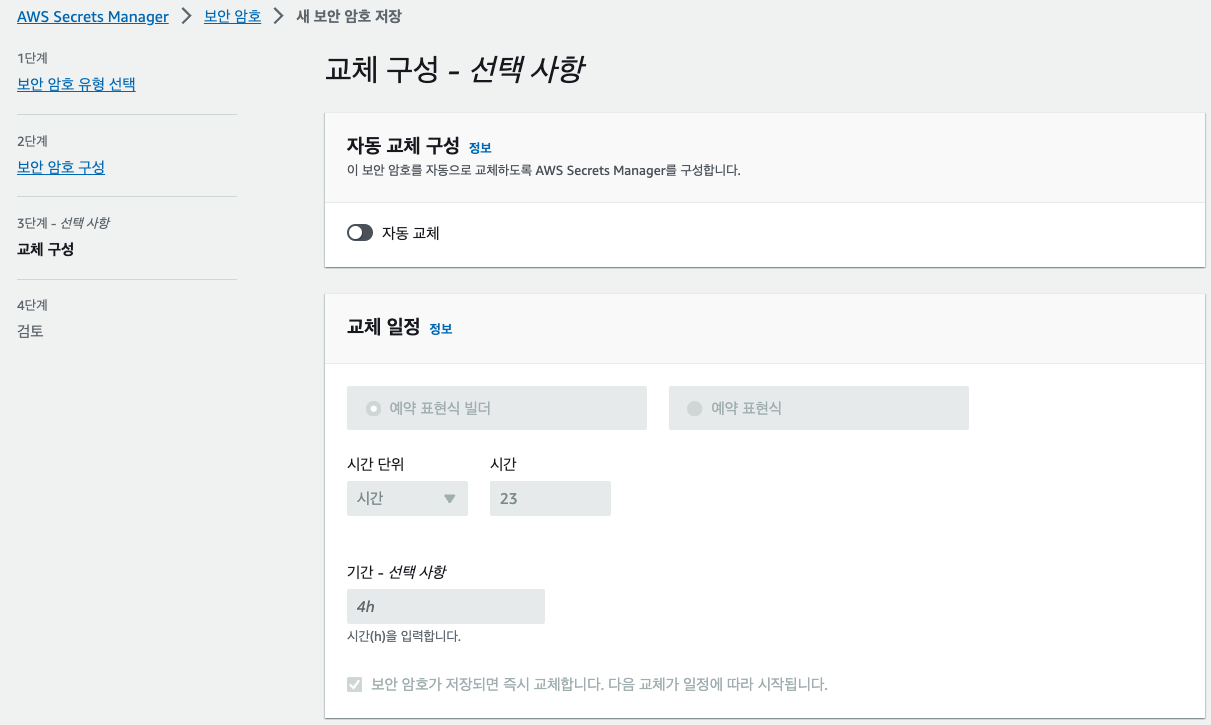Select the 예약 표현식 radio button

(696, 407)
